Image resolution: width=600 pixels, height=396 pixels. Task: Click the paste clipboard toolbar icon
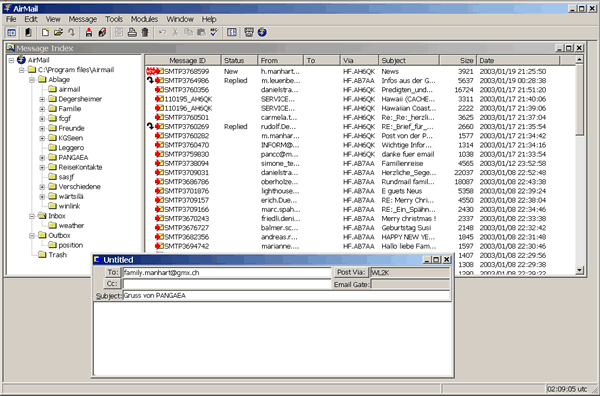click(x=201, y=33)
